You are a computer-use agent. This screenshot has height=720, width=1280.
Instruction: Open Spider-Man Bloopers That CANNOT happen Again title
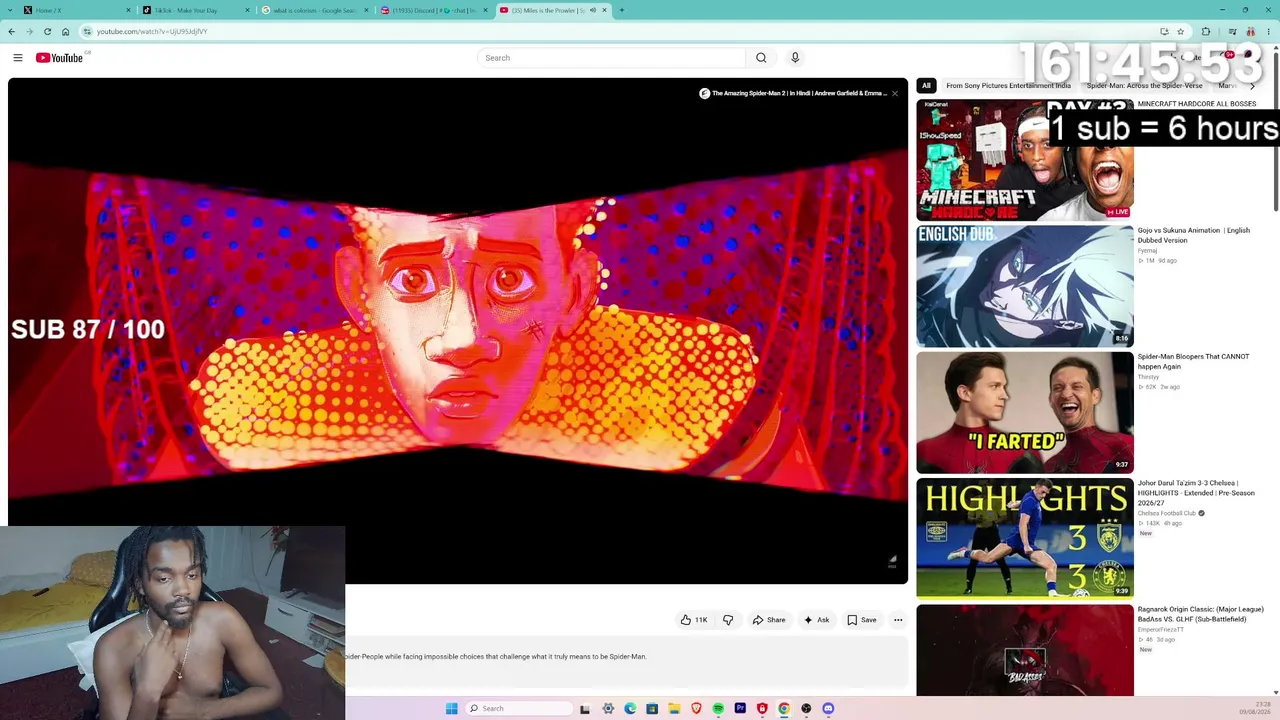1193,362
